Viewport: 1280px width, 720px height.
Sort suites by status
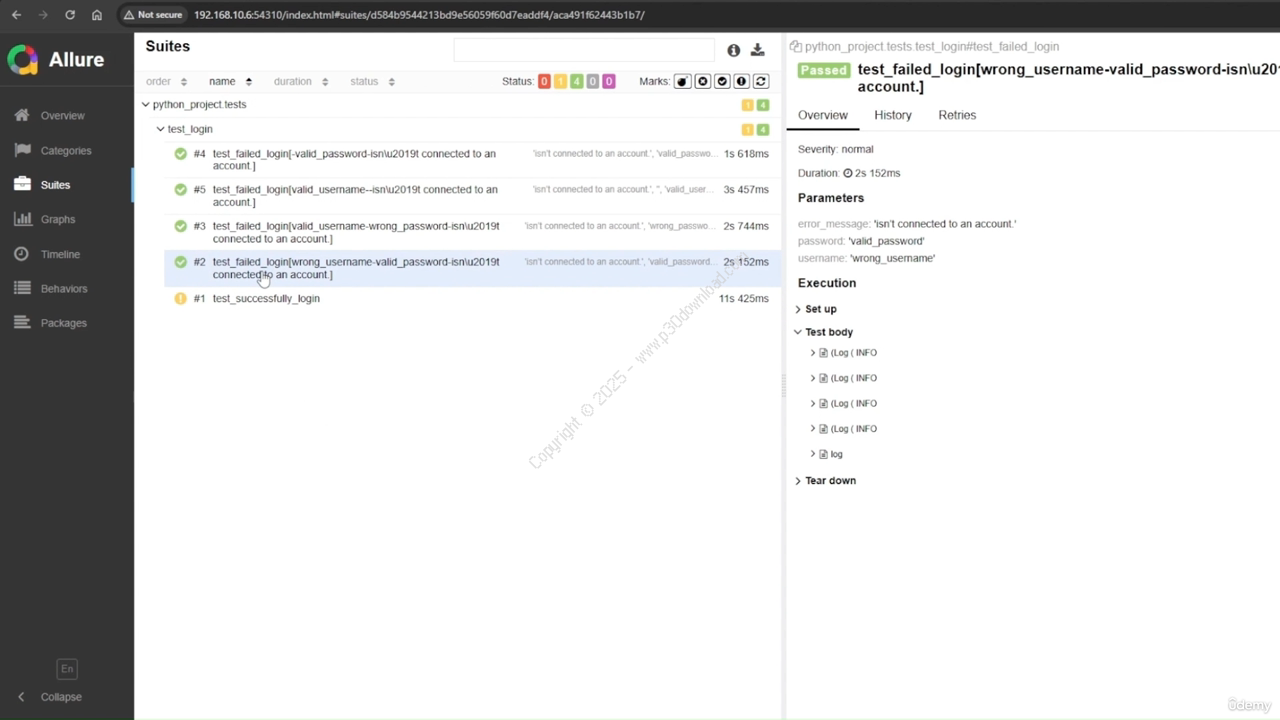click(x=372, y=81)
